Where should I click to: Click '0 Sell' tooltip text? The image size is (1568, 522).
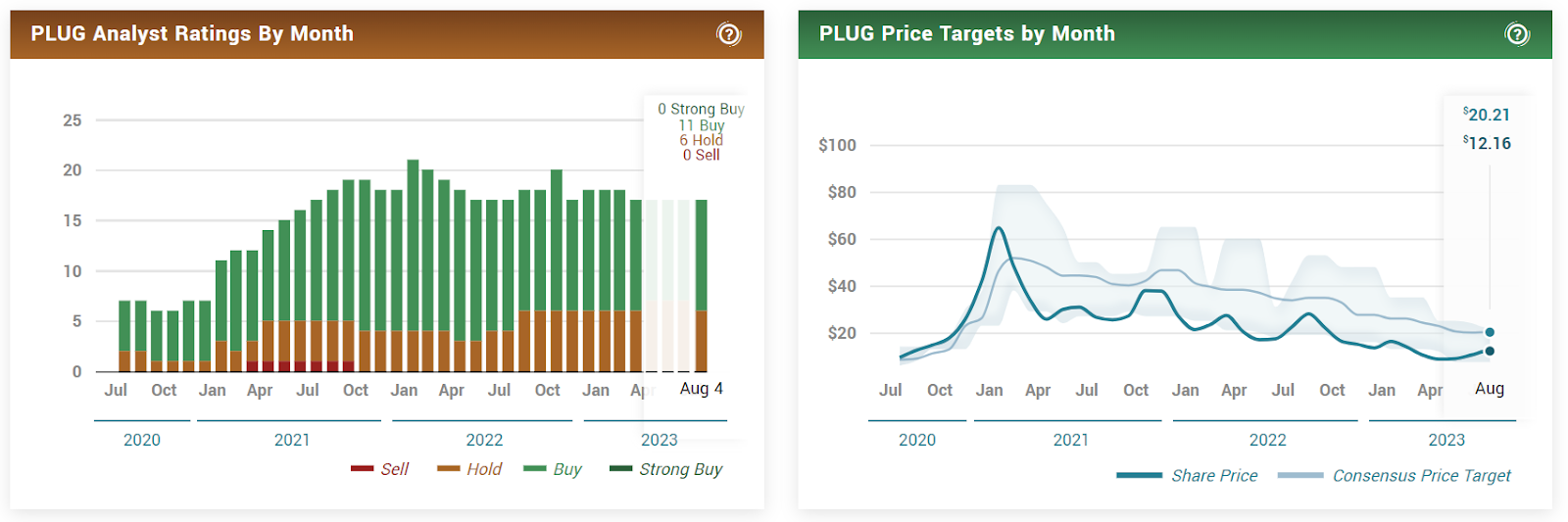click(702, 155)
